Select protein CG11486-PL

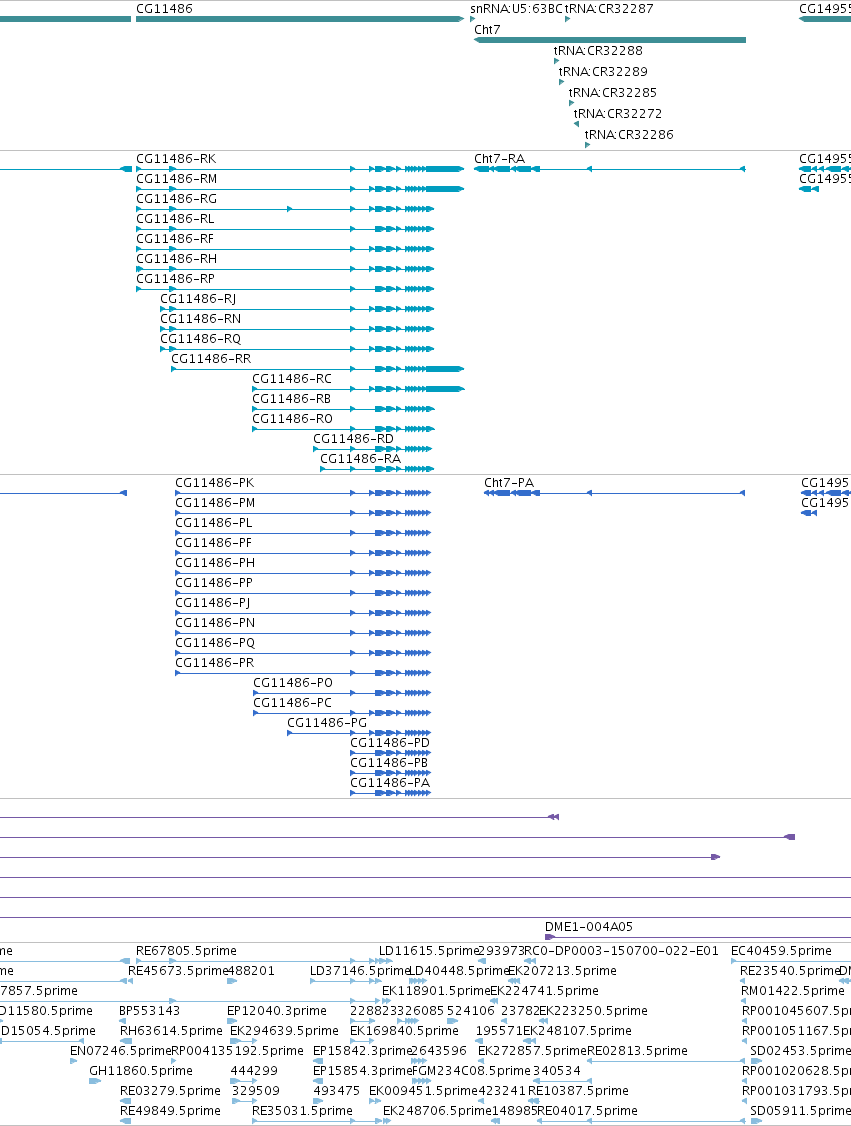tap(214, 523)
